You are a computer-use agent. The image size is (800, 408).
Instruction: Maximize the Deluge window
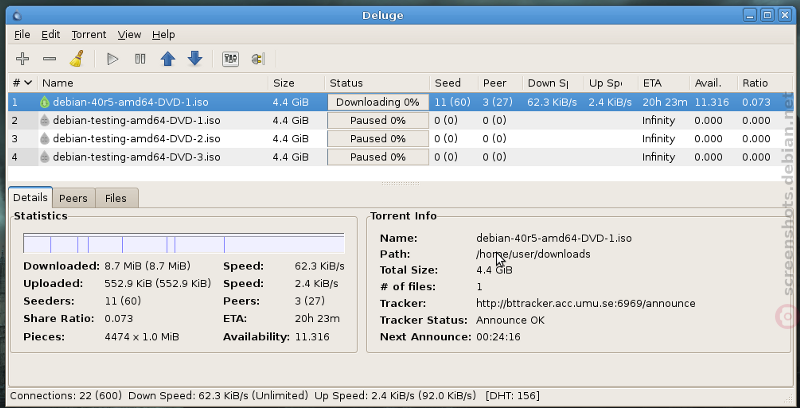pos(767,15)
